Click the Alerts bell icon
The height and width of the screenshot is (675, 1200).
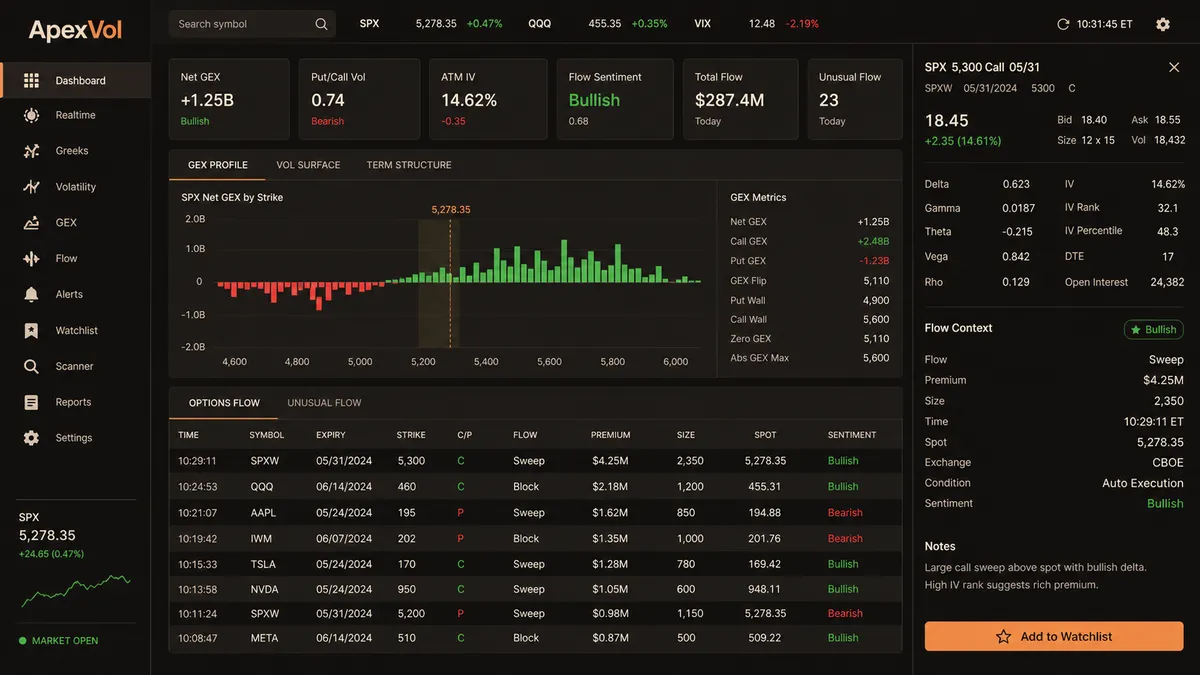31,294
